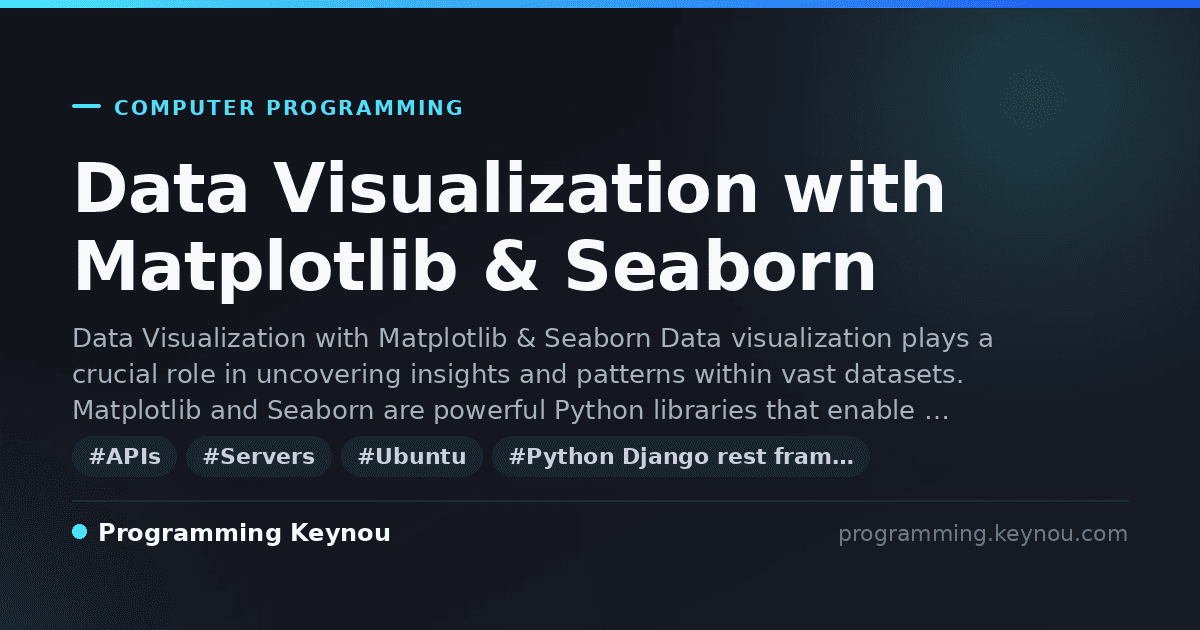Screen dimensions: 1200x630
Task: Select the #APIs tag
Action: 125,457
